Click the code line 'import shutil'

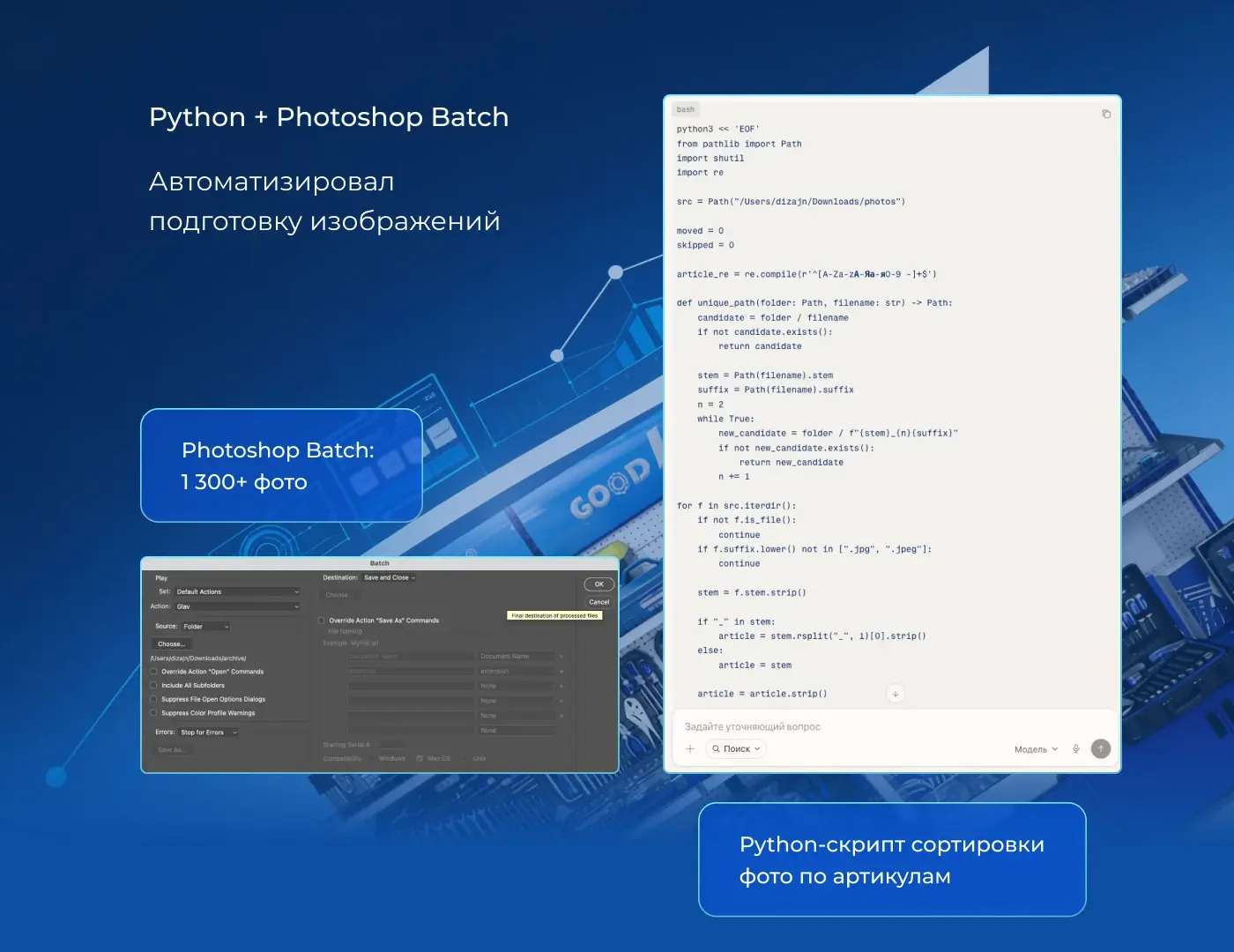click(710, 159)
